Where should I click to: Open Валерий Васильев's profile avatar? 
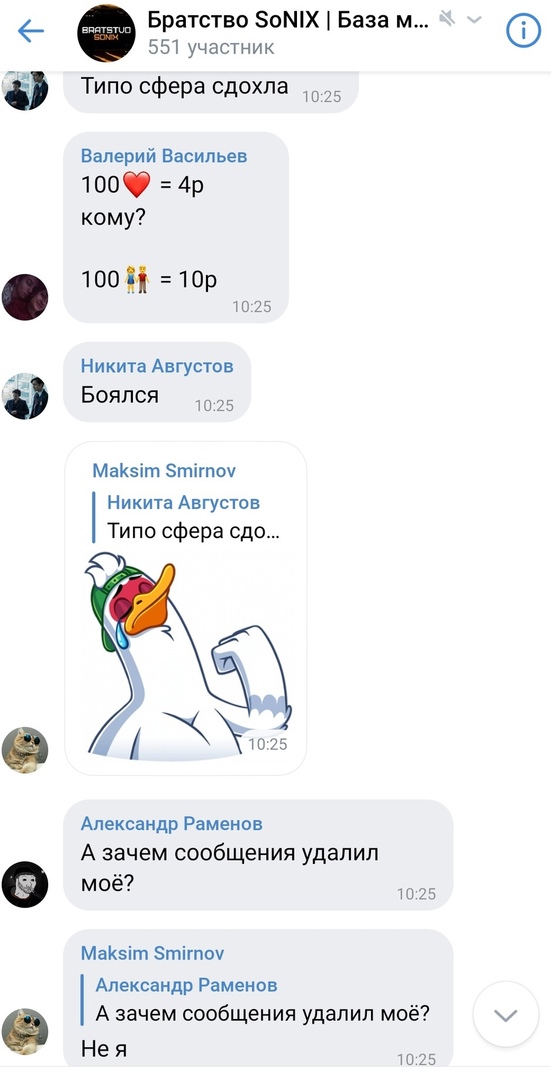click(25, 297)
